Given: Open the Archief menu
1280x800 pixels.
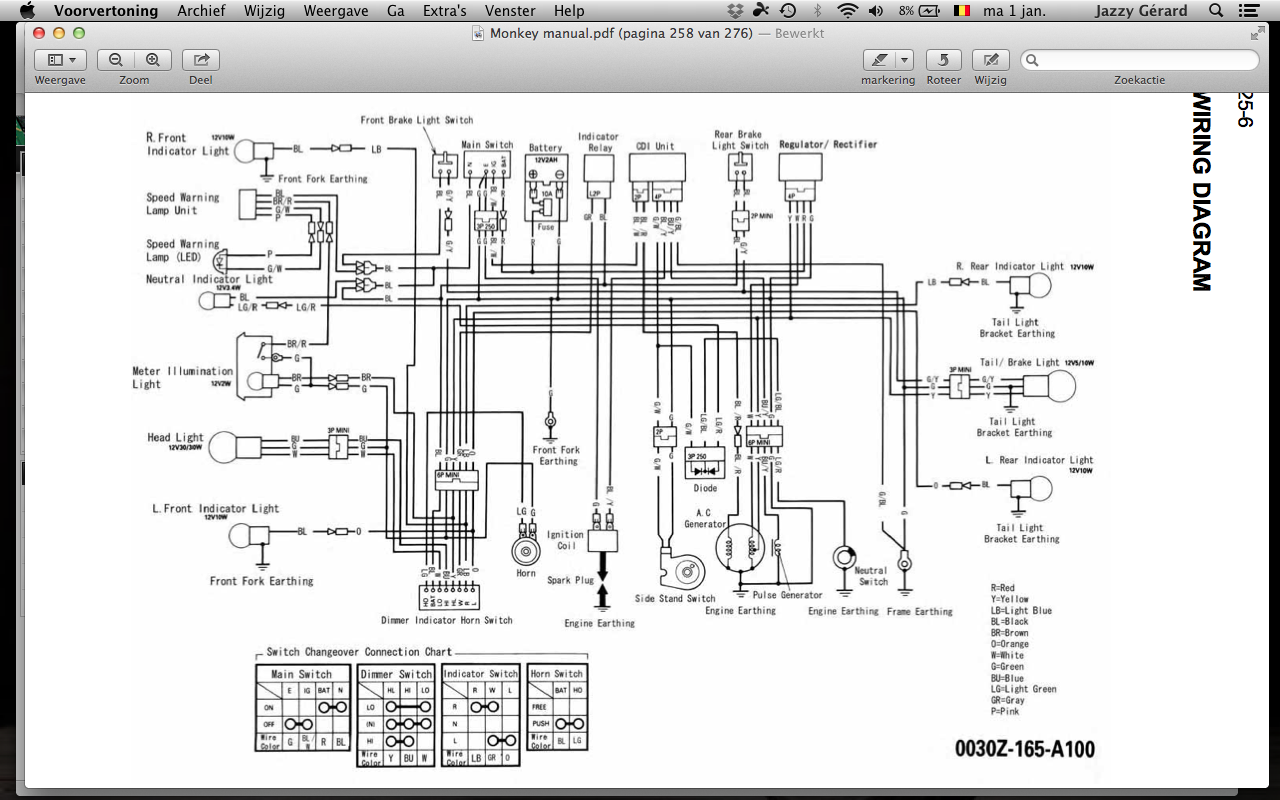Looking at the screenshot, I should coord(201,11).
